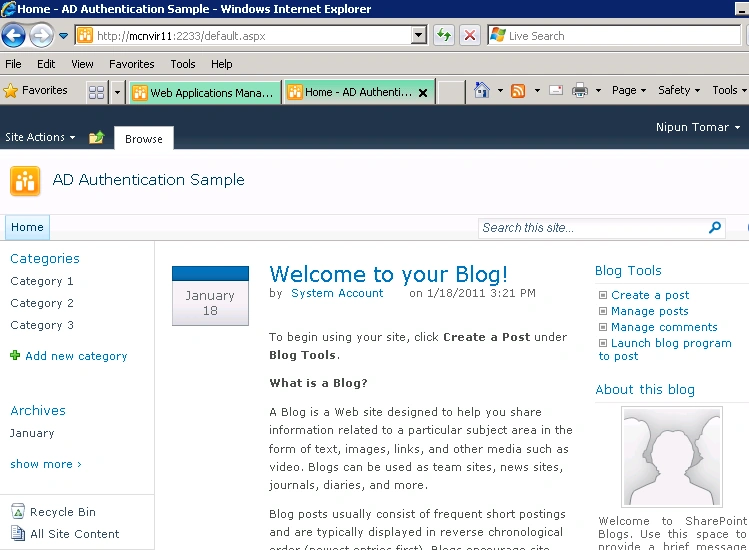
Task: Open the View menu
Action: coord(82,64)
